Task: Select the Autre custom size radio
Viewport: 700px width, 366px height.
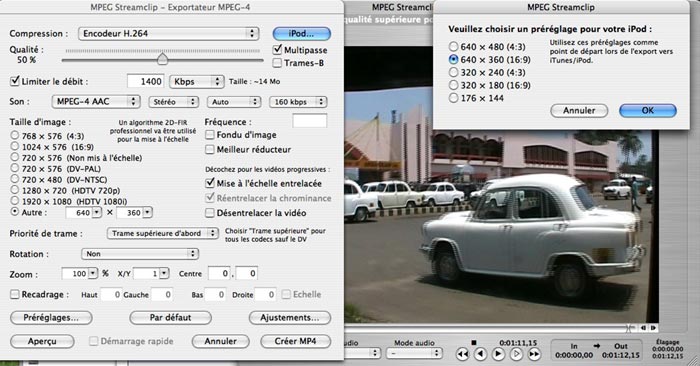Action: [15, 212]
